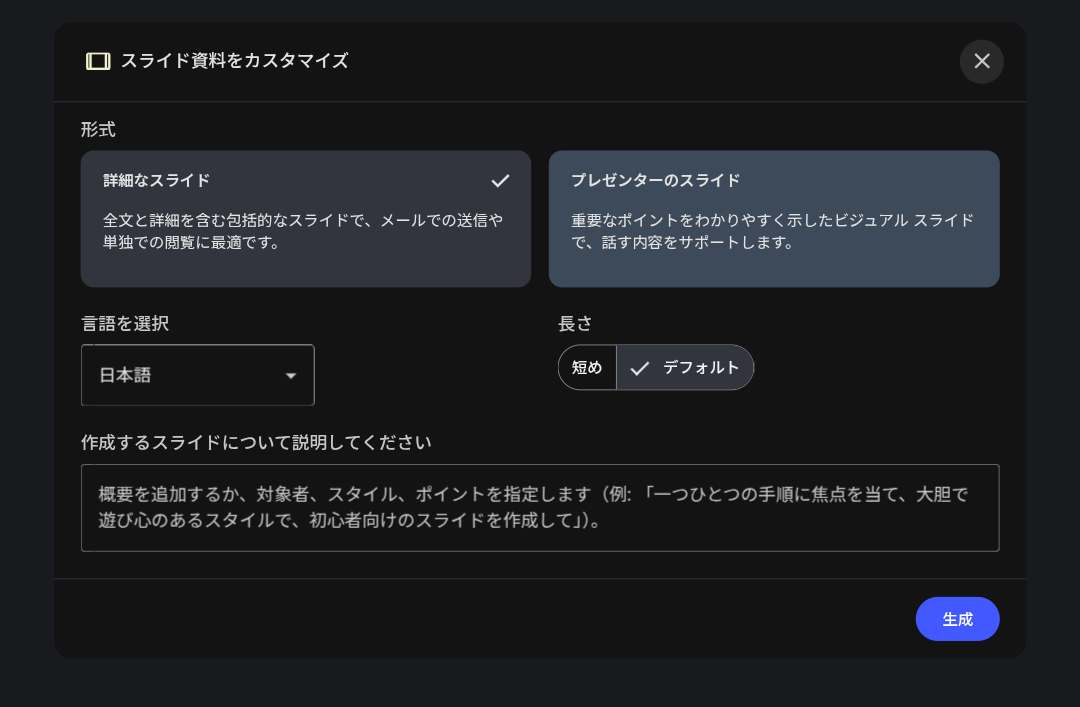Click the スライド資料をカスタマイズ dialog title
Image resolution: width=1080 pixels, height=707 pixels.
pyautogui.click(x=234, y=61)
